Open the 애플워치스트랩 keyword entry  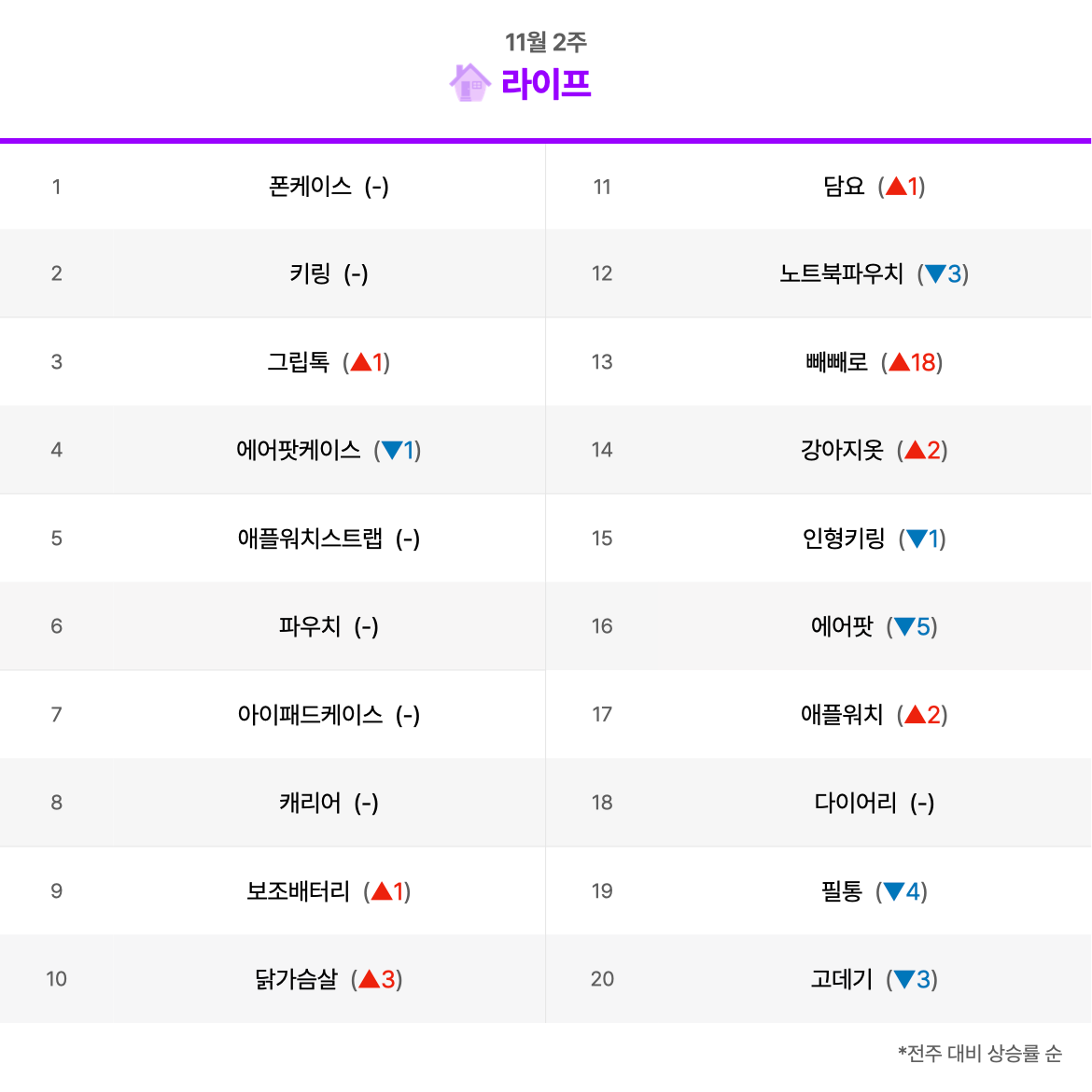(310, 539)
